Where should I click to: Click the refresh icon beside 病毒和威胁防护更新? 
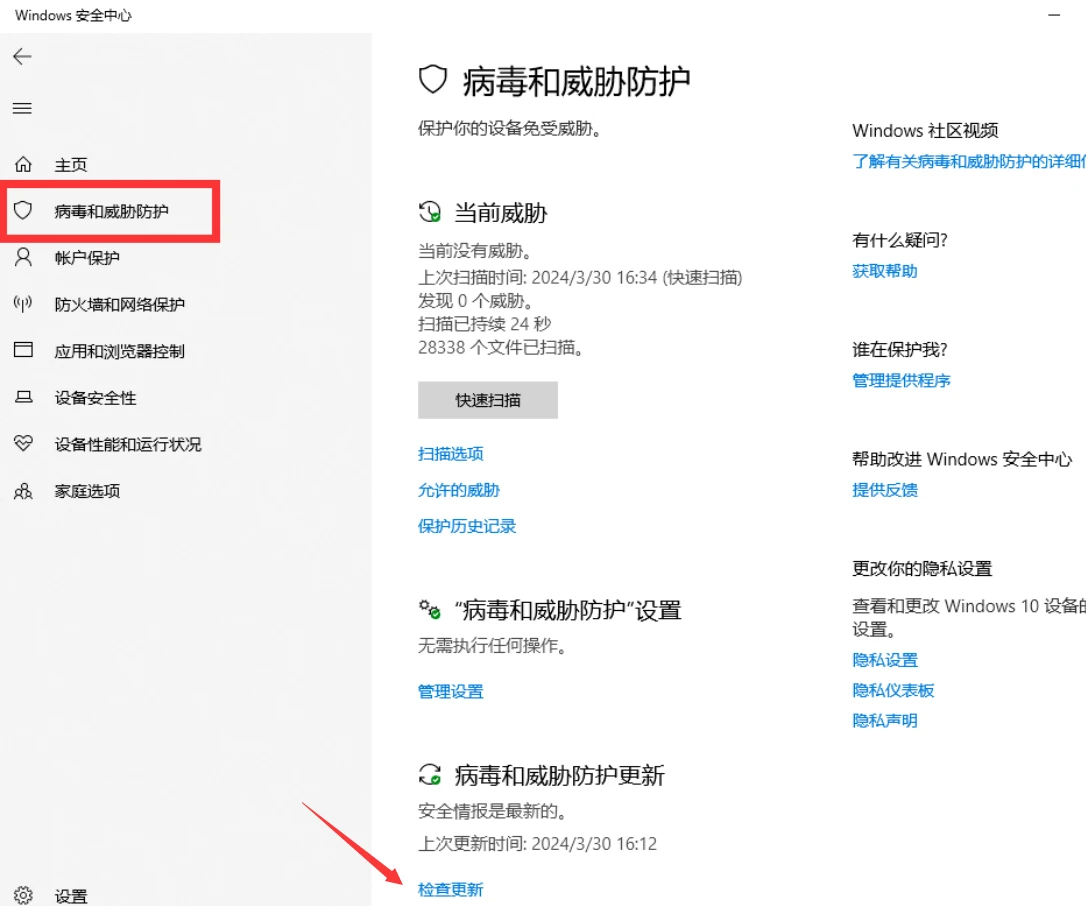tap(429, 774)
